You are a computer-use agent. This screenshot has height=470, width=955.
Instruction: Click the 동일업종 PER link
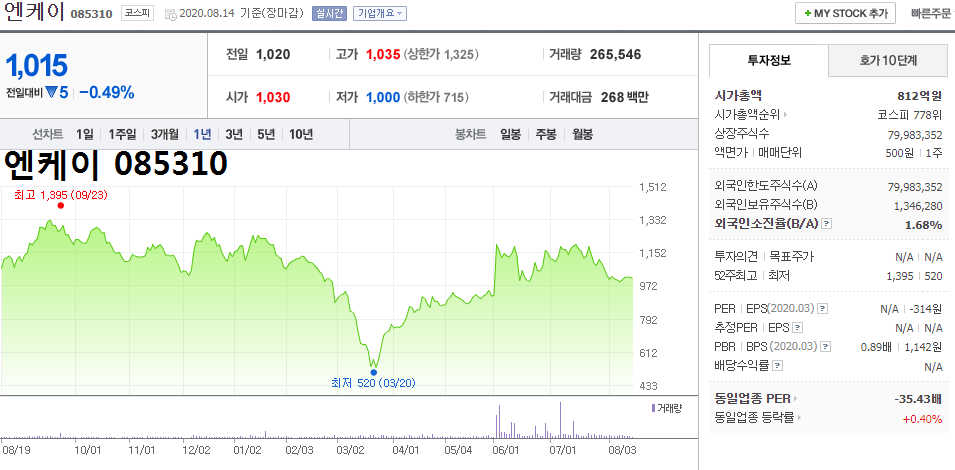coord(752,399)
